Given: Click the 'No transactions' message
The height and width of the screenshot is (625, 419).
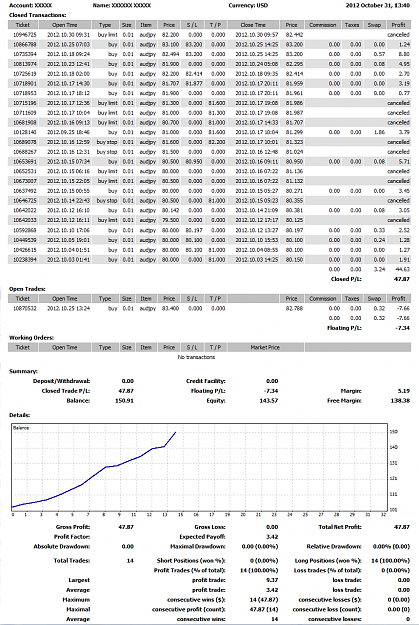Looking at the screenshot, I should 196,357.
